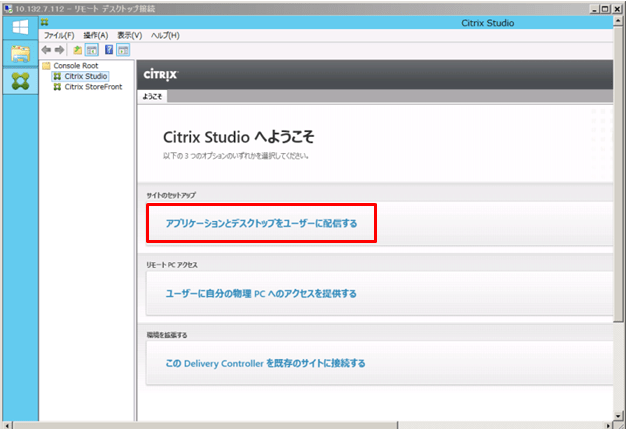
Task: Toggle show/hide console tree icon
Action: 92,50
